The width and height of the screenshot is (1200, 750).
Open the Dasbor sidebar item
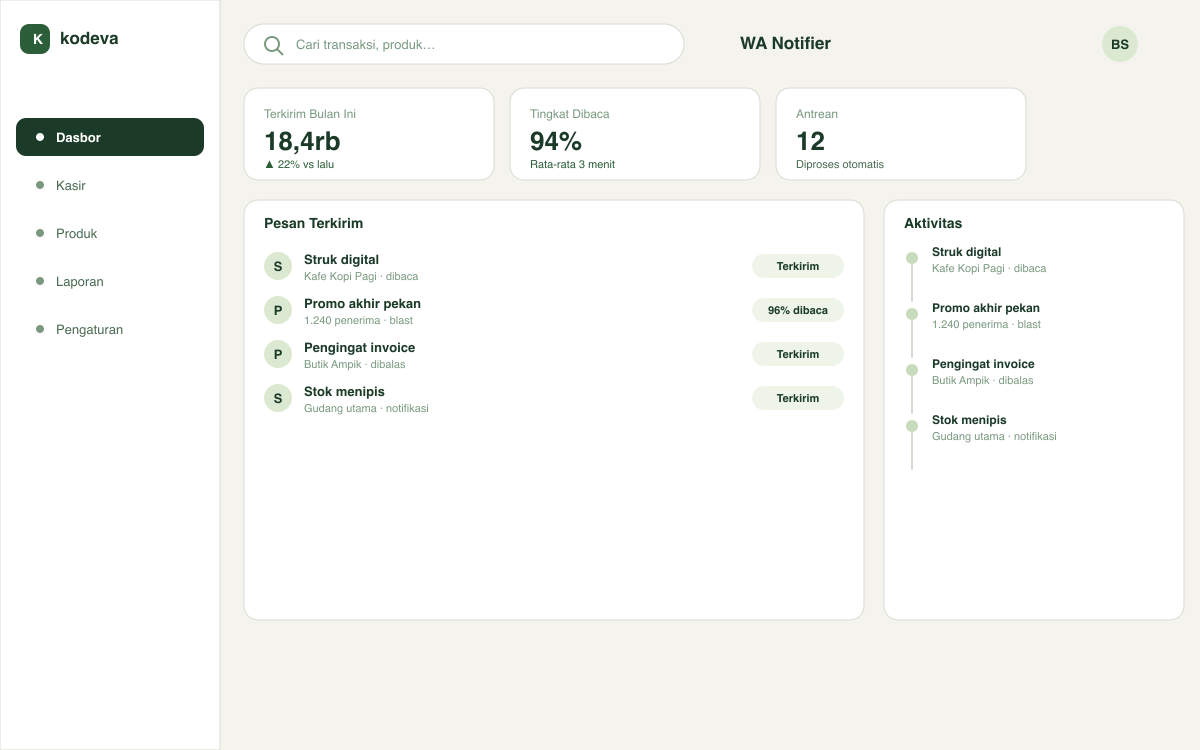(x=110, y=137)
